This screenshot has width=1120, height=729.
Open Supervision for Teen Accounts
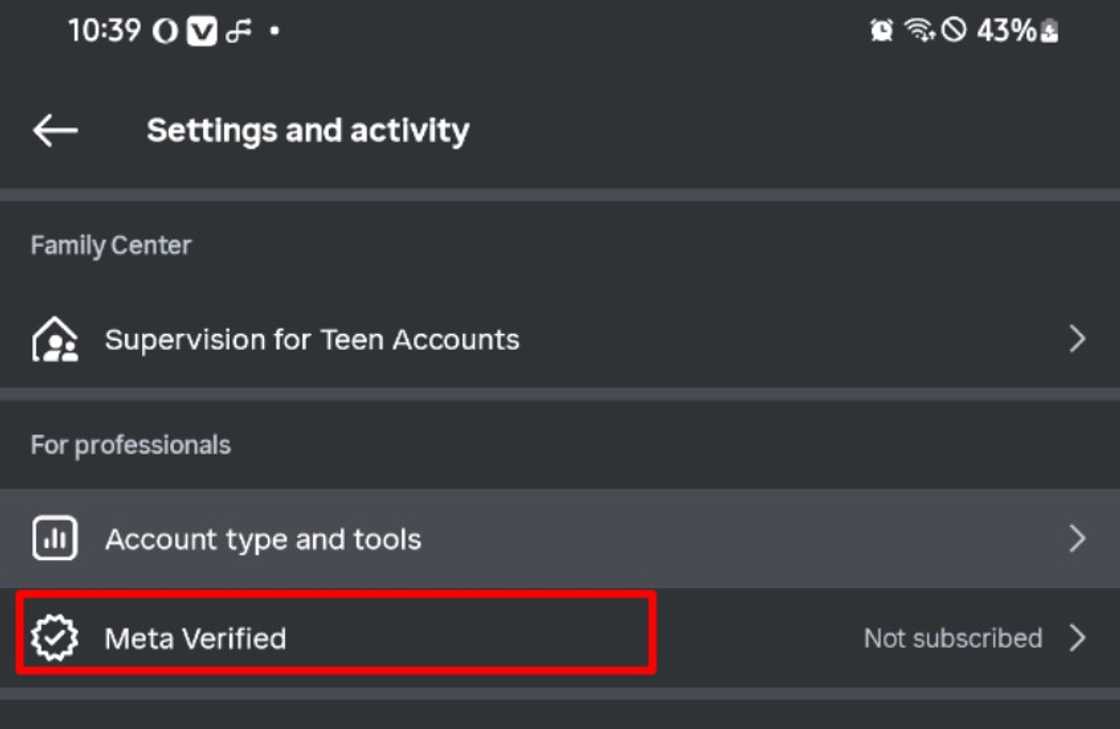point(312,340)
